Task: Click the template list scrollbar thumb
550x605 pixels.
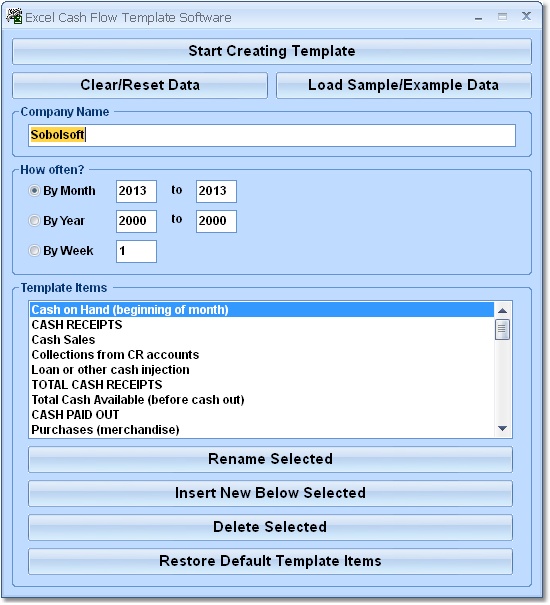Action: coord(502,329)
